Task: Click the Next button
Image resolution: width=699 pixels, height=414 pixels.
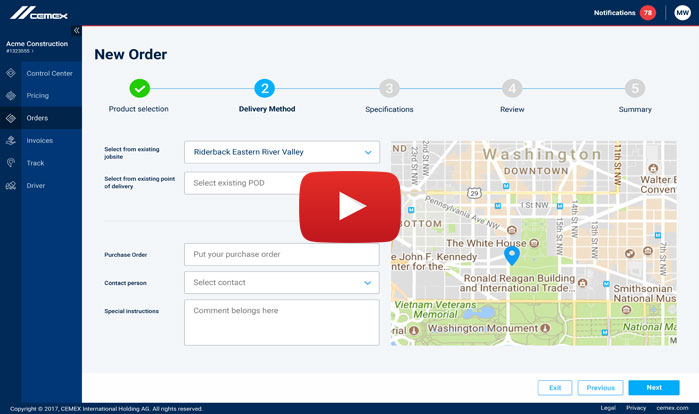Action: click(x=654, y=388)
